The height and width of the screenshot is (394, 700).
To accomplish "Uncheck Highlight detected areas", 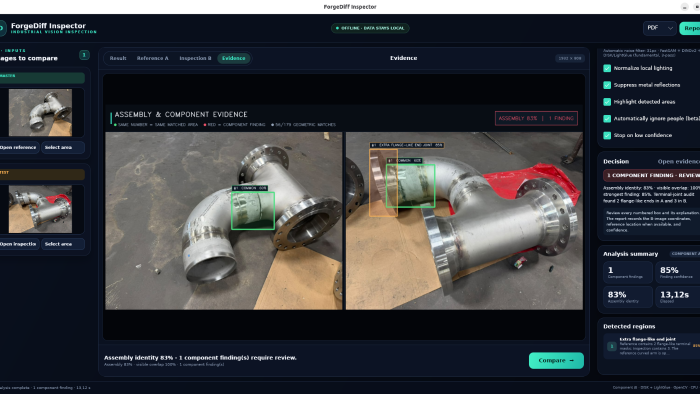I will point(607,102).
